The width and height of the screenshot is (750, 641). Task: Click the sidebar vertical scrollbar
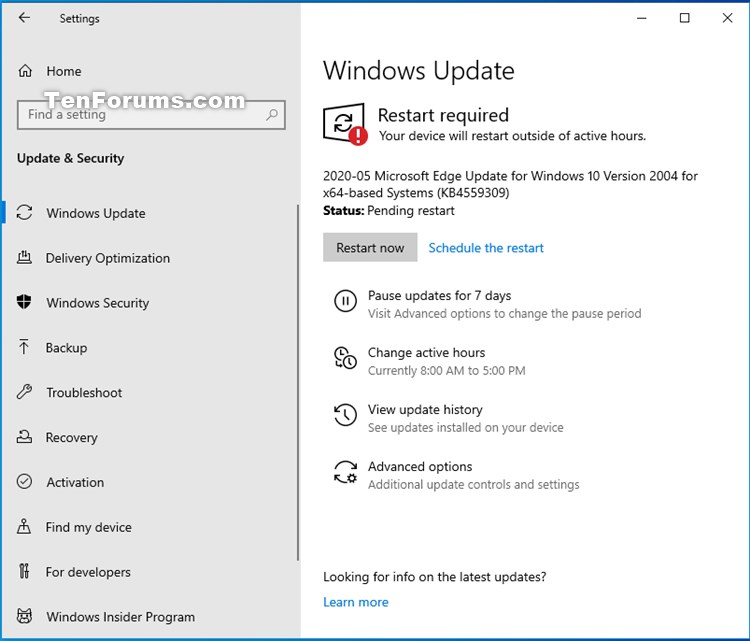(298, 383)
